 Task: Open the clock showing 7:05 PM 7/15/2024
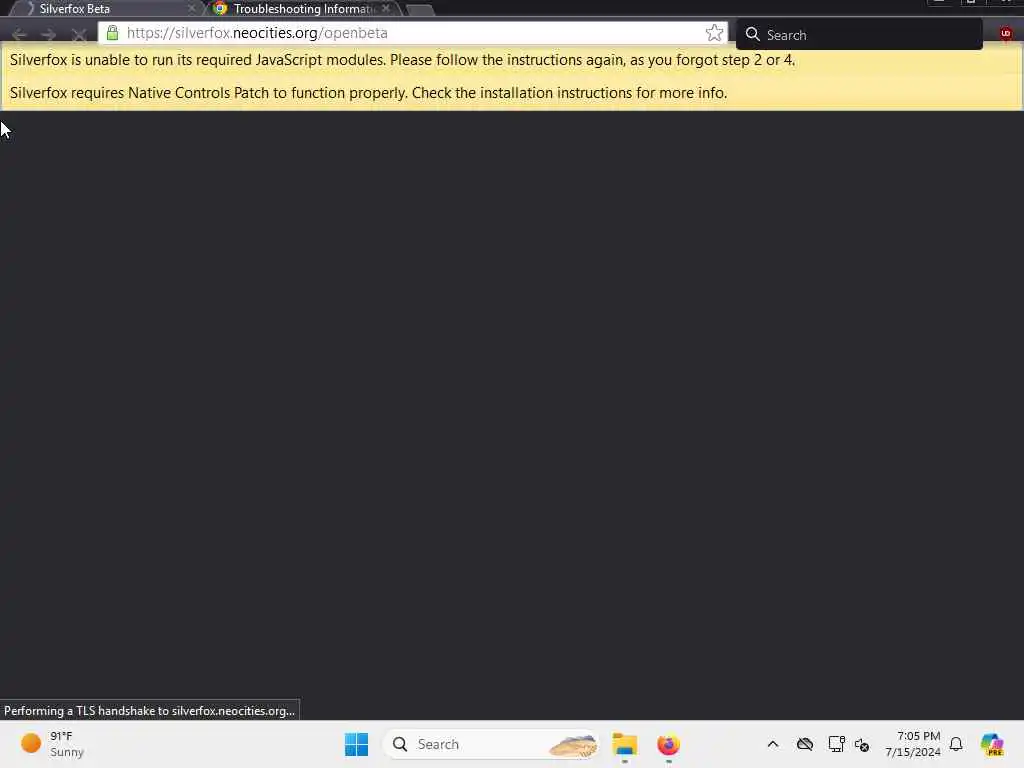point(913,744)
